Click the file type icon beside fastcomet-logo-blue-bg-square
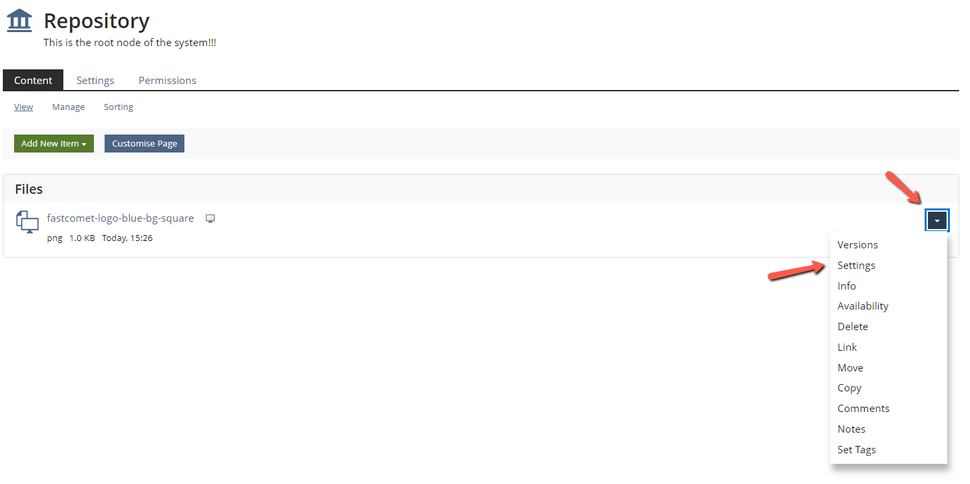Viewport: 970px width, 484px height. [x=27, y=222]
